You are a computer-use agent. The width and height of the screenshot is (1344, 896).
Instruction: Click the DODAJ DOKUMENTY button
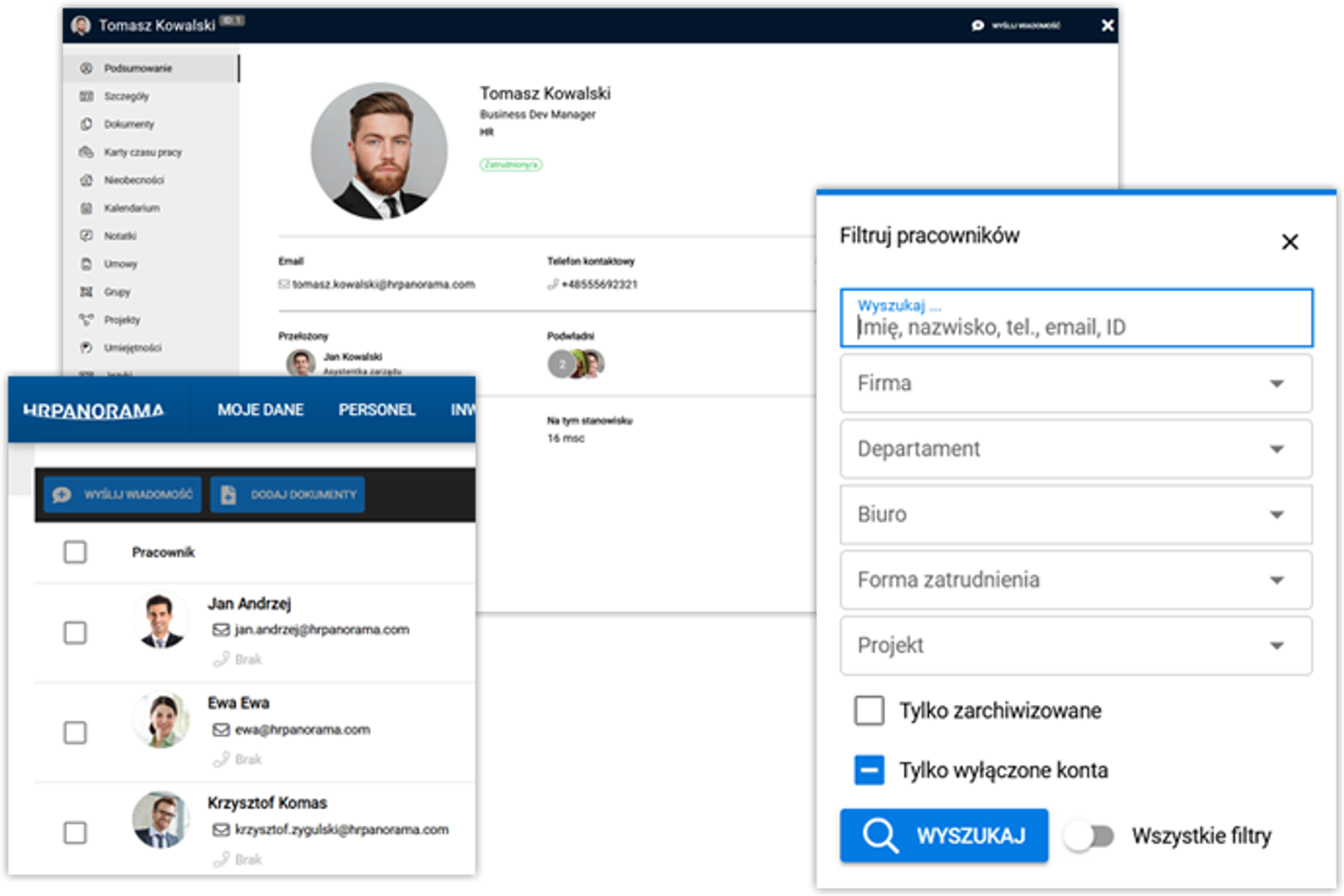[x=288, y=495]
